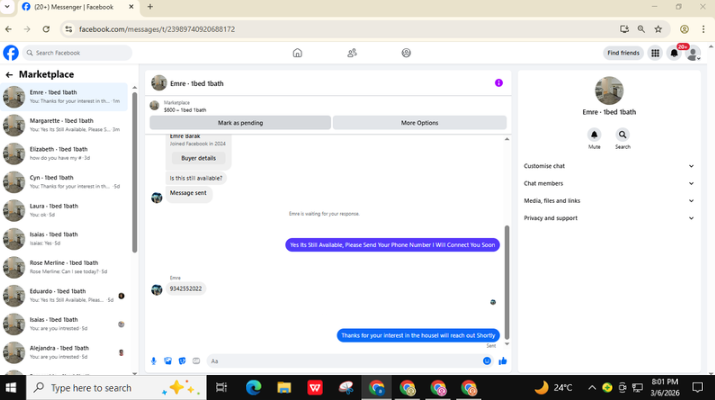
Task: Open Emre 1bed 1bath conversation
Action: 65,97
